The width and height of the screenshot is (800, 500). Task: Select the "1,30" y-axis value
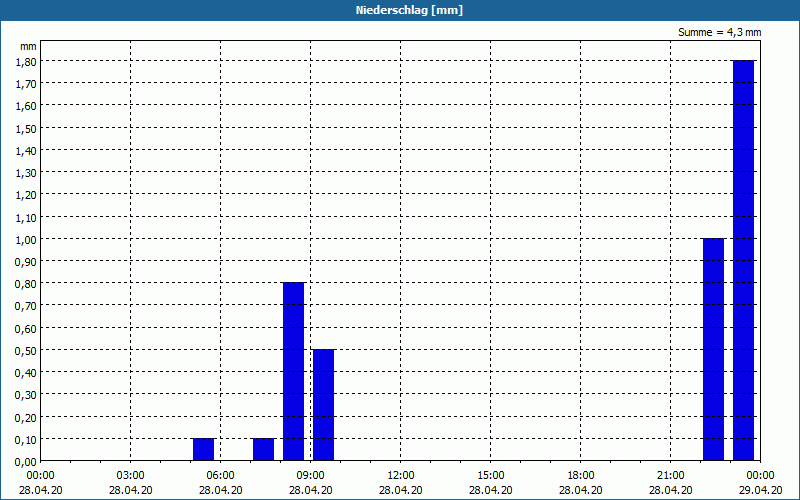(x=26, y=172)
